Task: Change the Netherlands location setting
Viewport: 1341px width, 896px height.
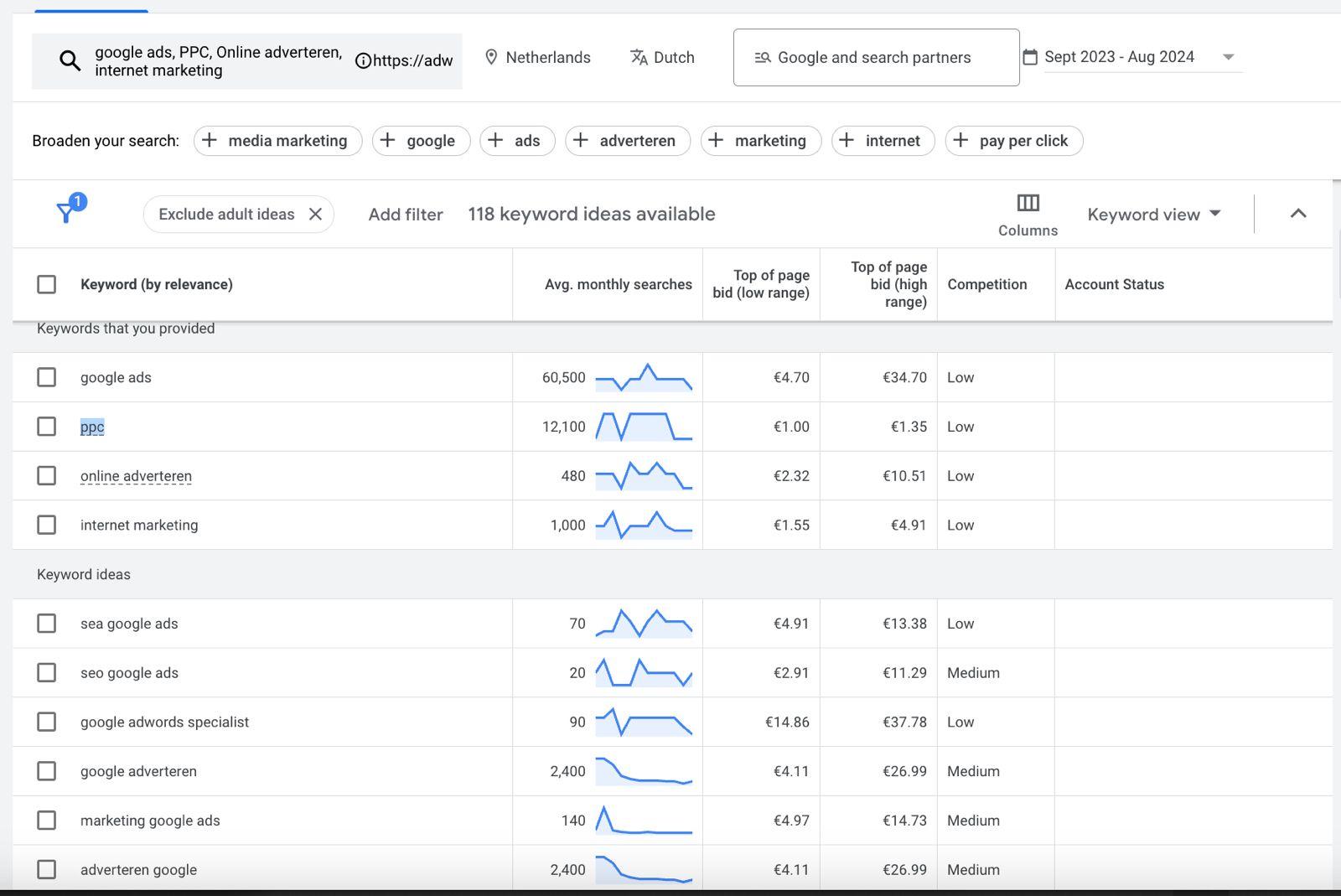Action: 538,57
